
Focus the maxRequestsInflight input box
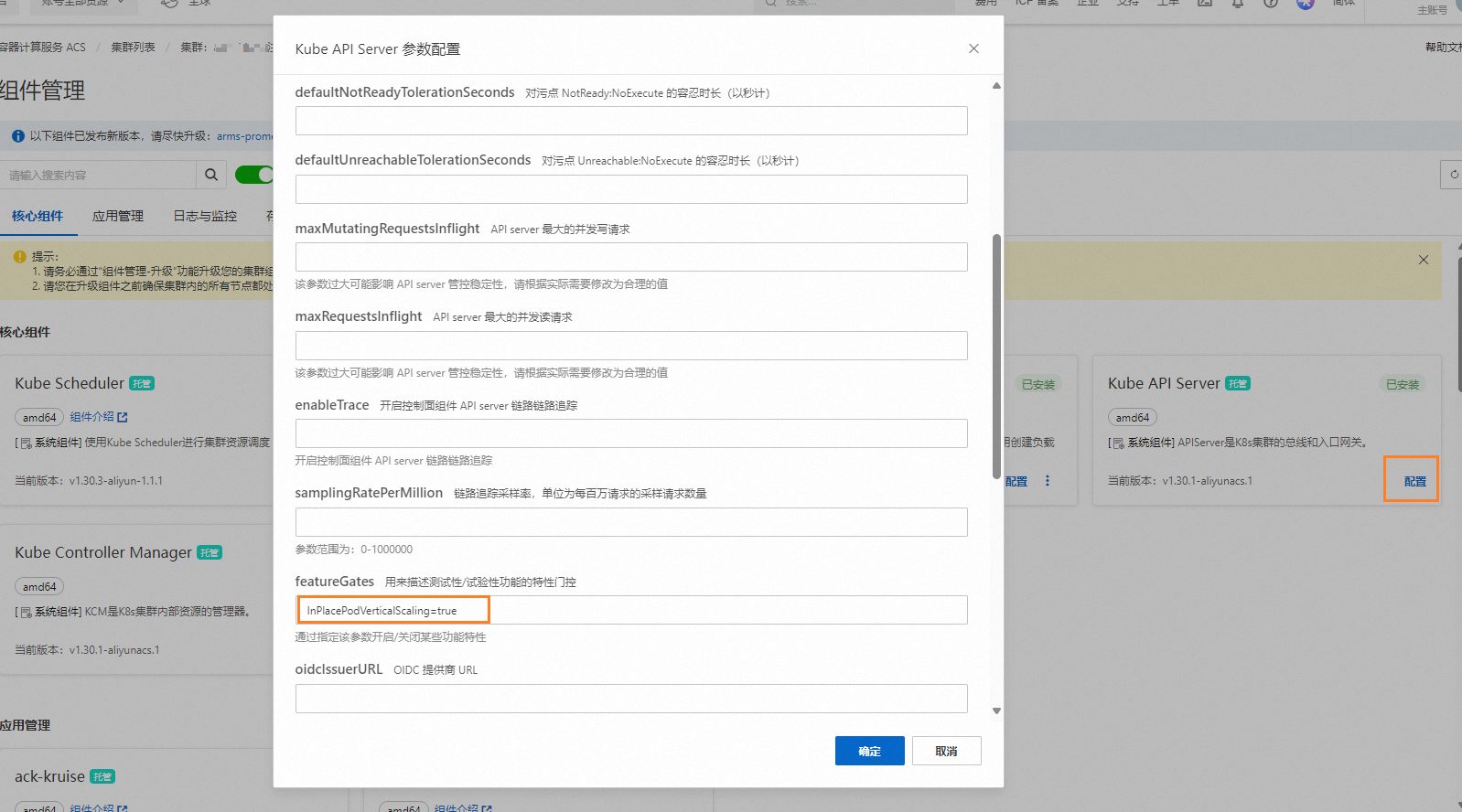[631, 346]
